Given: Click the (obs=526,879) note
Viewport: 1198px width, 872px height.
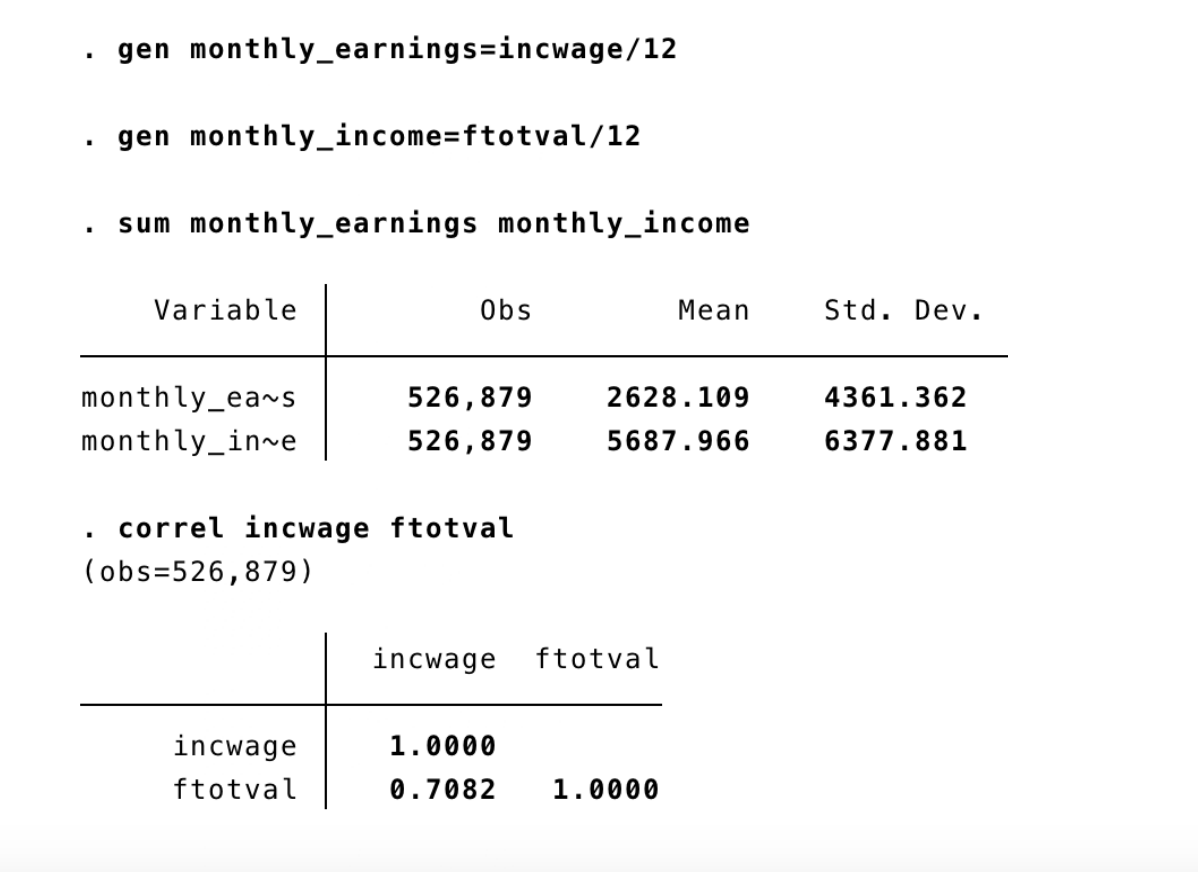Looking at the screenshot, I should 197,572.
